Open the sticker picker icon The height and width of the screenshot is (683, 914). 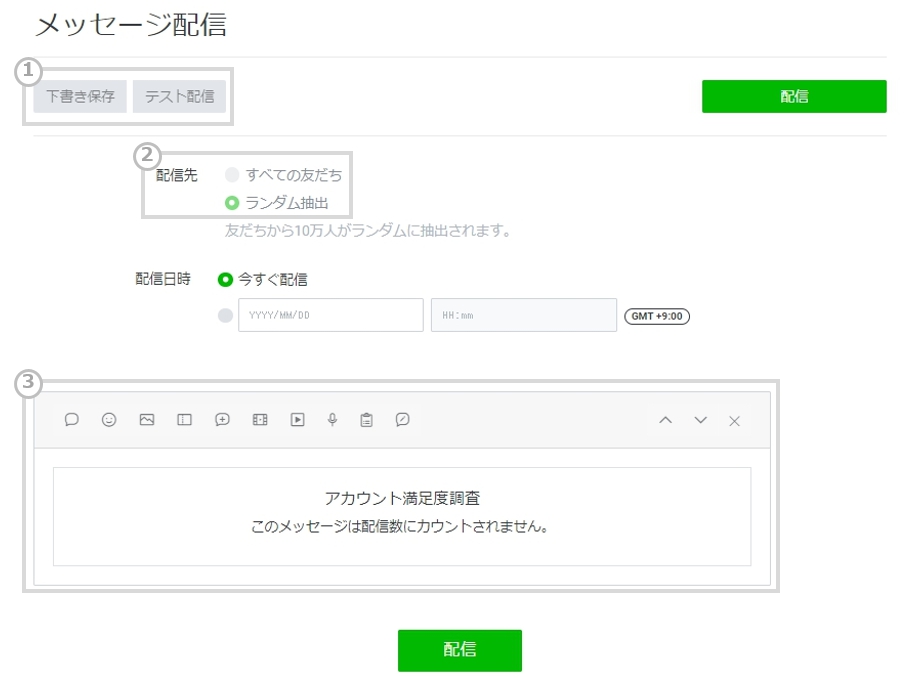(x=109, y=420)
